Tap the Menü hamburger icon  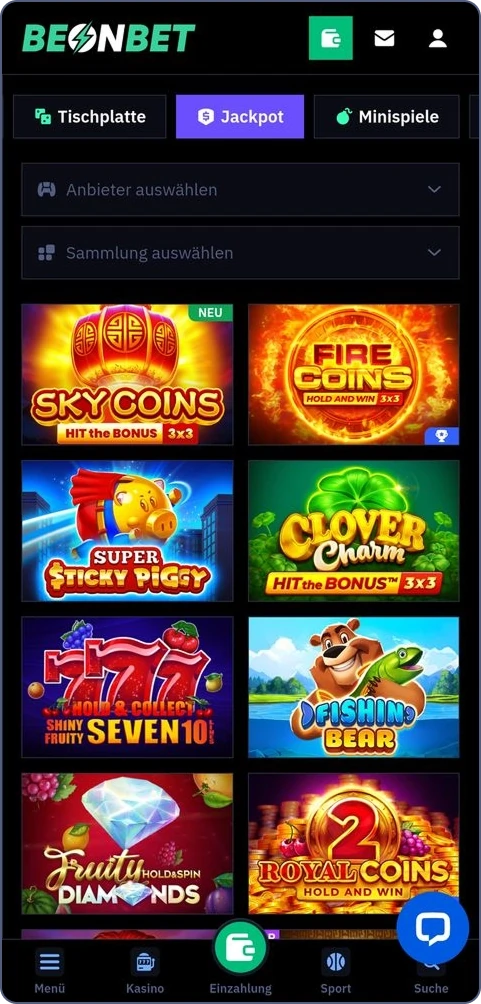click(50, 962)
